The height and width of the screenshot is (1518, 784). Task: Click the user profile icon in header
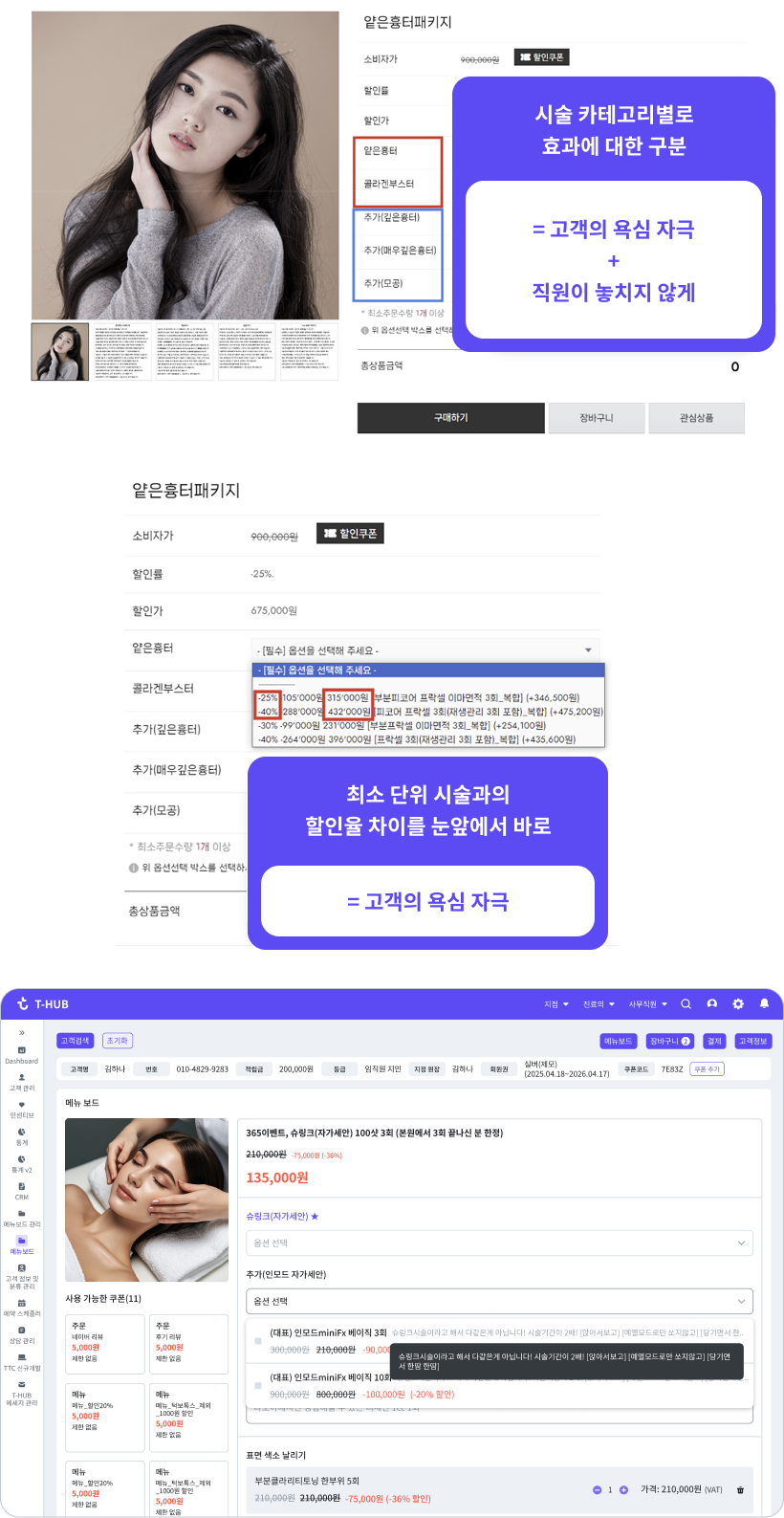tap(712, 1004)
